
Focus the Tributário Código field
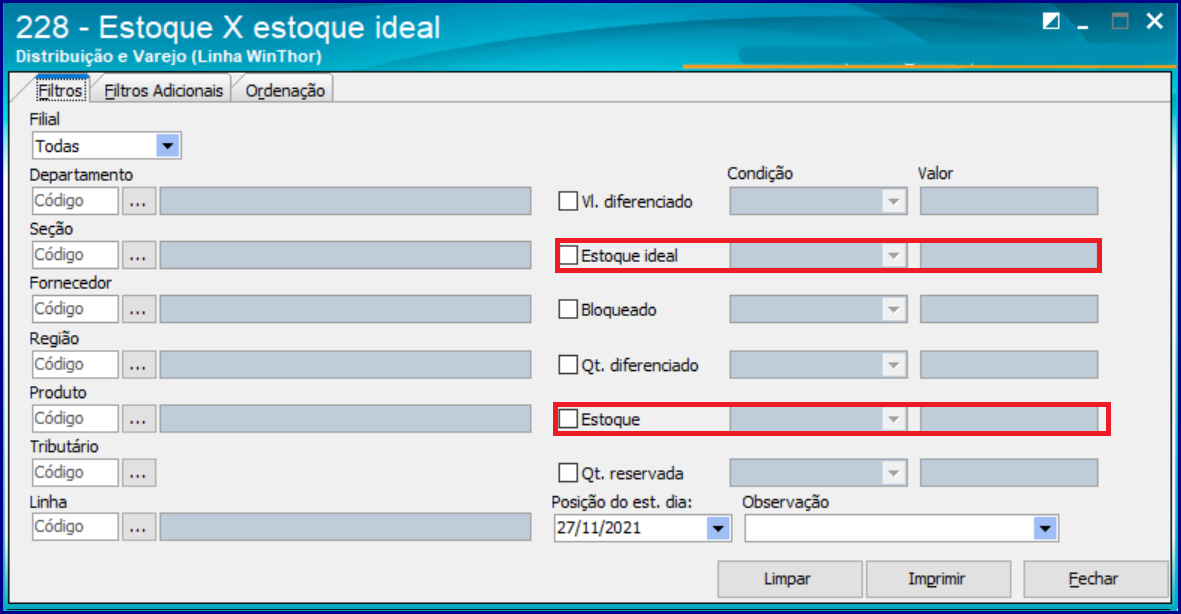(75, 473)
